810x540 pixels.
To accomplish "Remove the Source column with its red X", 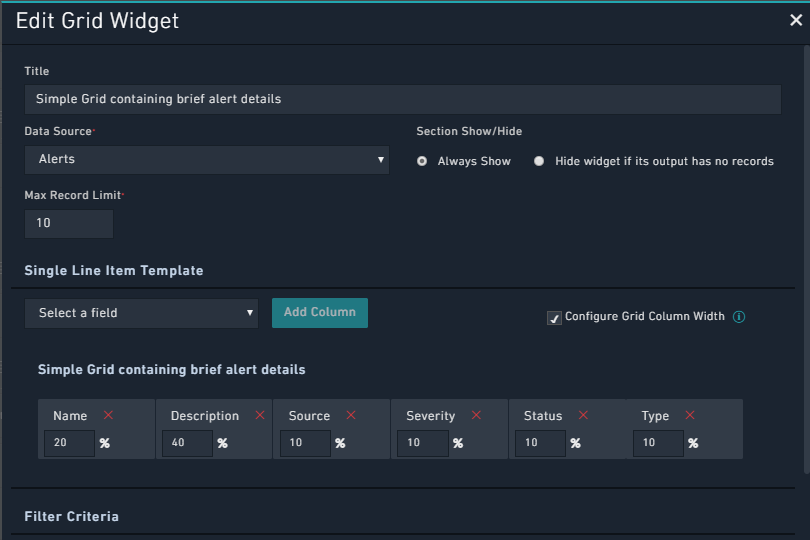I will point(351,415).
